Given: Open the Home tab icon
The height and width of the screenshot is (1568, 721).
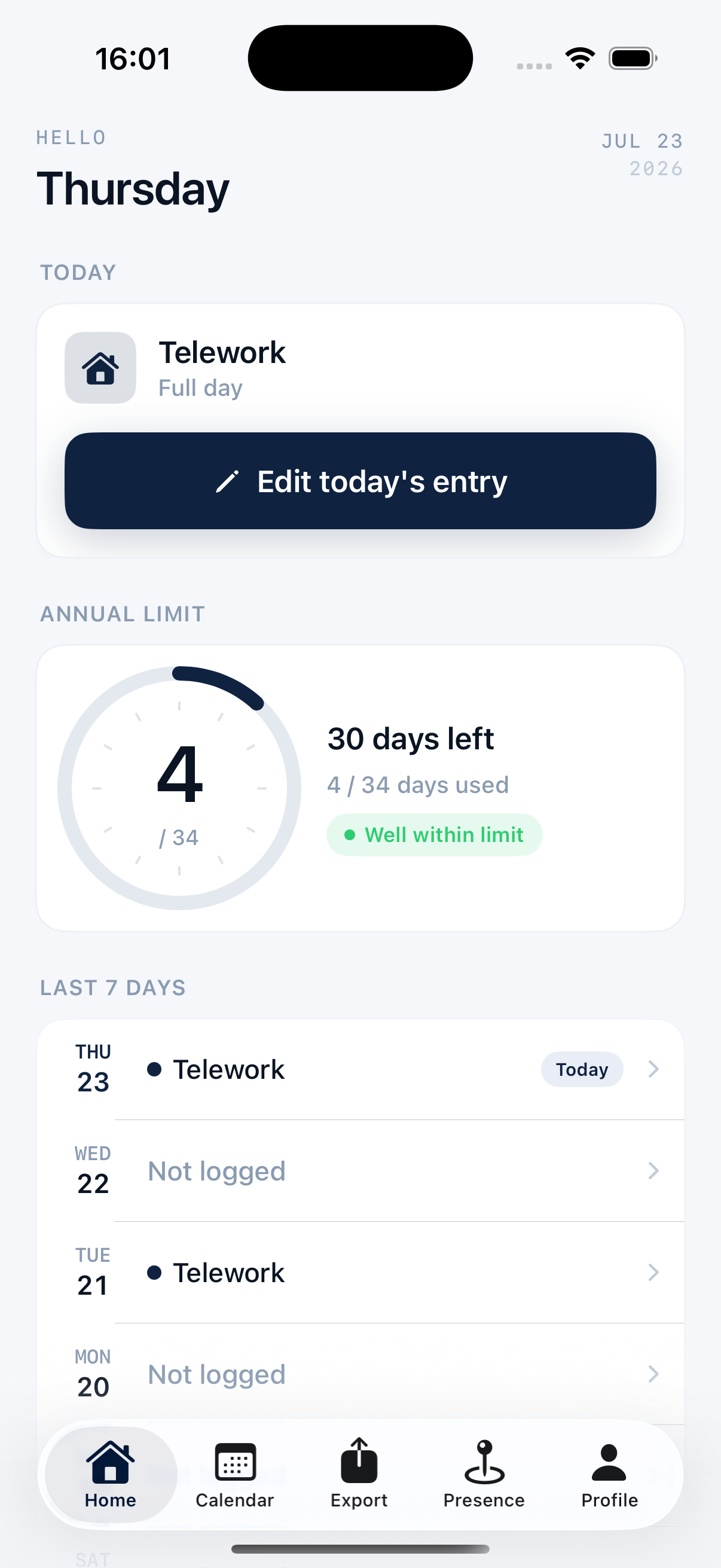Looking at the screenshot, I should point(110,1462).
